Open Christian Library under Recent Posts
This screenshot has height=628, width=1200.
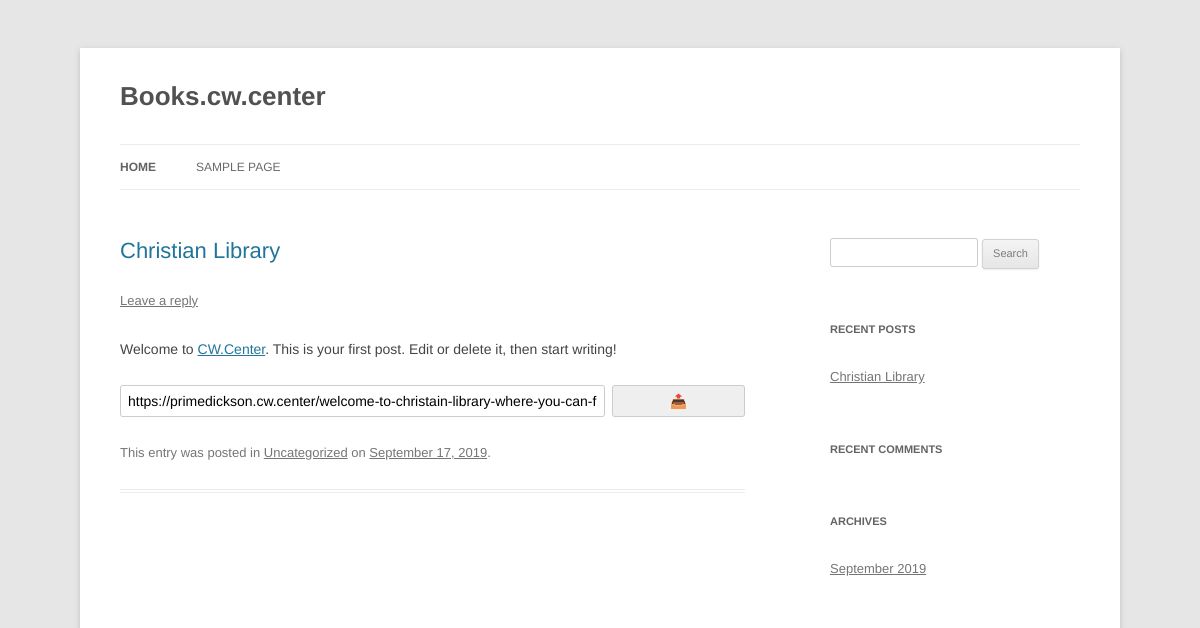pos(877,377)
